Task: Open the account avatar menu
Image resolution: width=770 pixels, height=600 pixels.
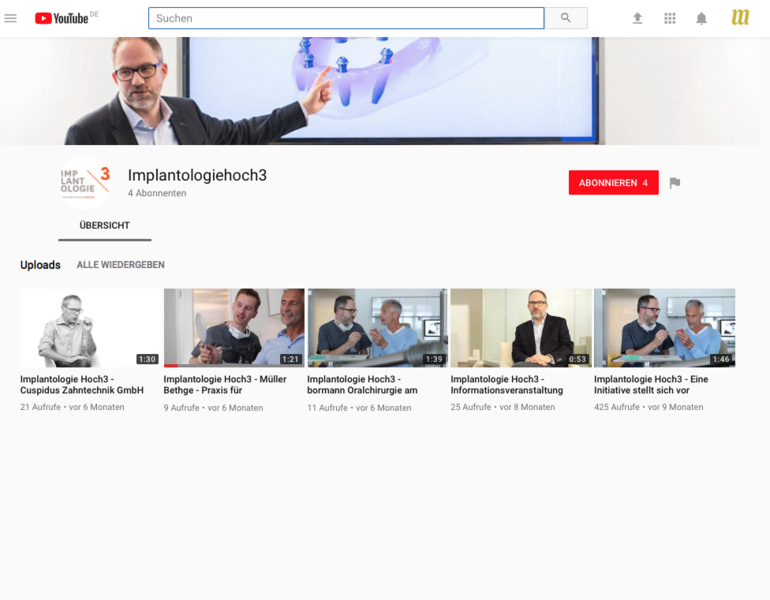Action: [740, 18]
